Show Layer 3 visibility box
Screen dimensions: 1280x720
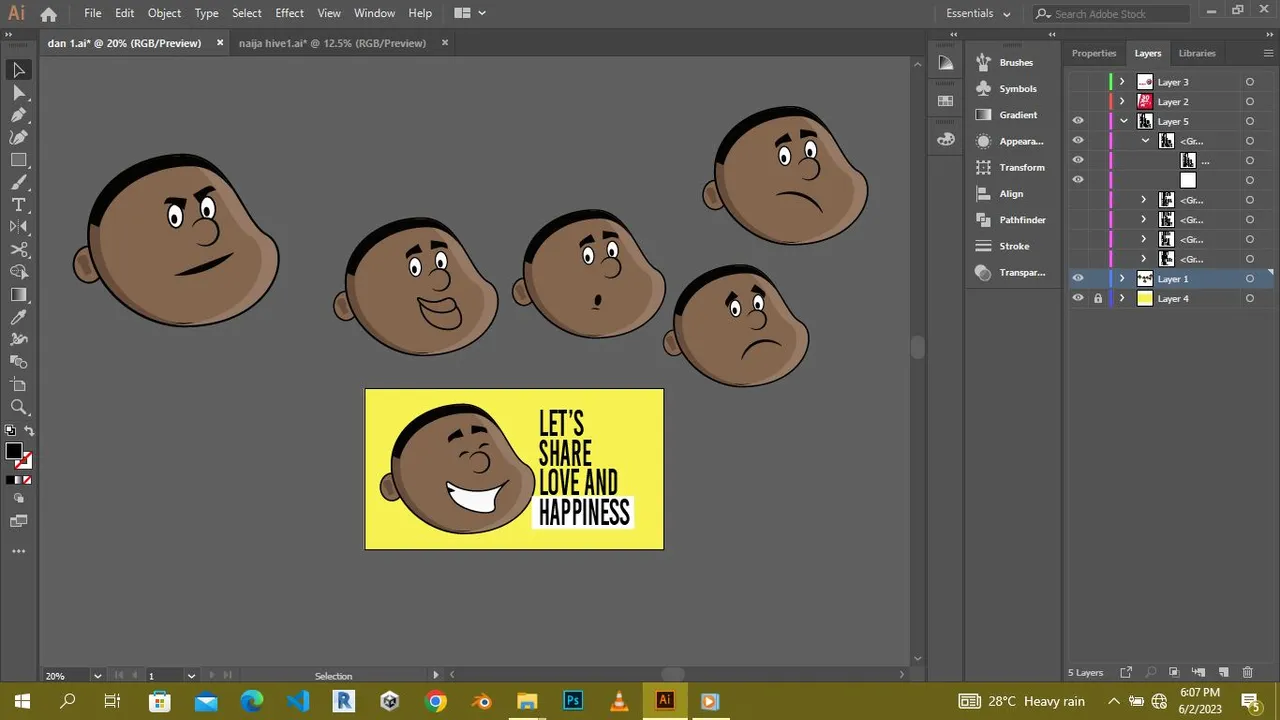(1078, 82)
